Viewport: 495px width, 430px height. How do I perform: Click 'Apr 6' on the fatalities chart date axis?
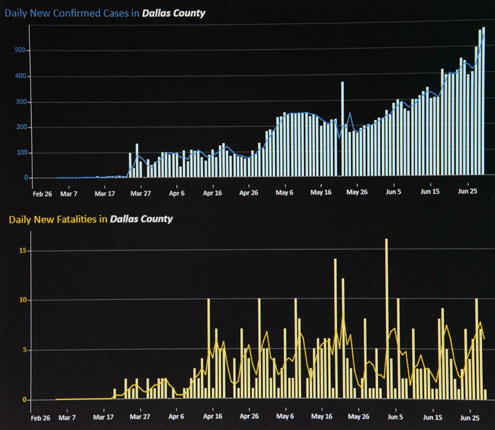tap(176, 417)
